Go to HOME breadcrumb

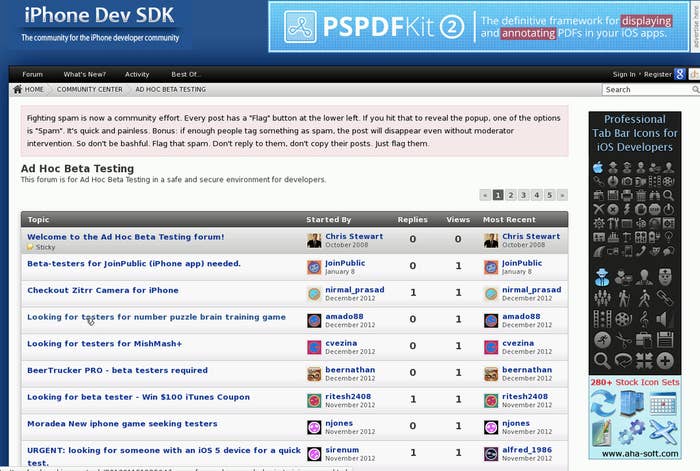(x=34, y=89)
